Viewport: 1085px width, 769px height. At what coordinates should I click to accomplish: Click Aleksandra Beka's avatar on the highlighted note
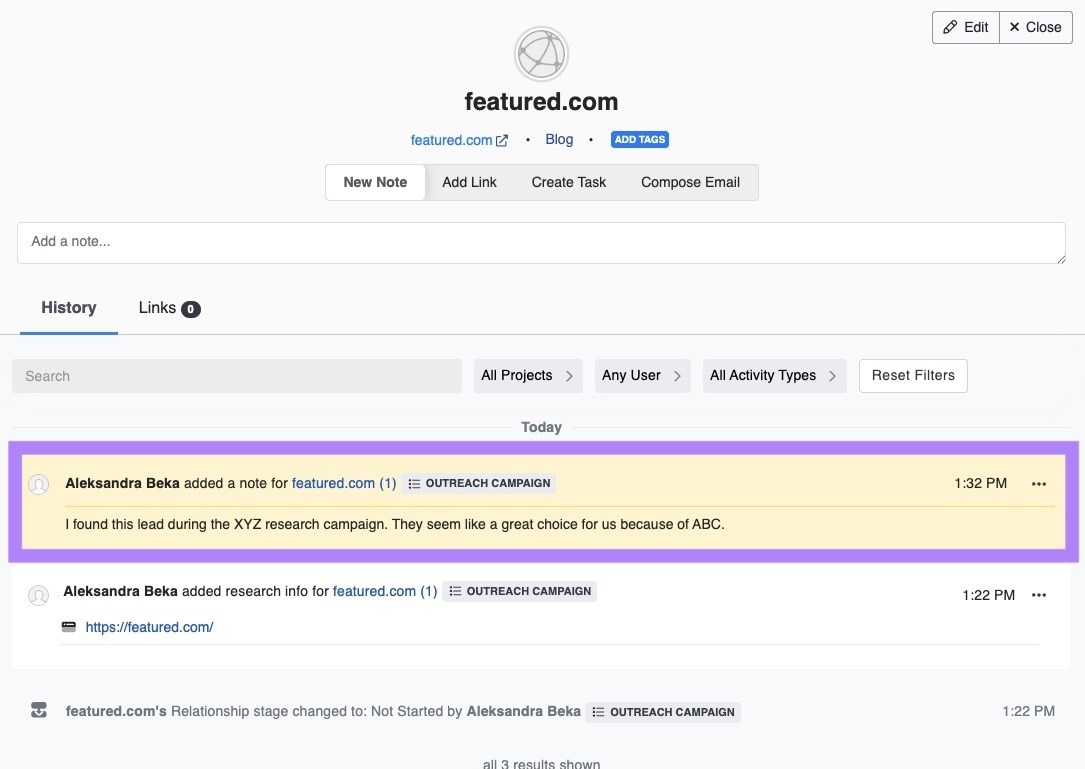(x=39, y=484)
